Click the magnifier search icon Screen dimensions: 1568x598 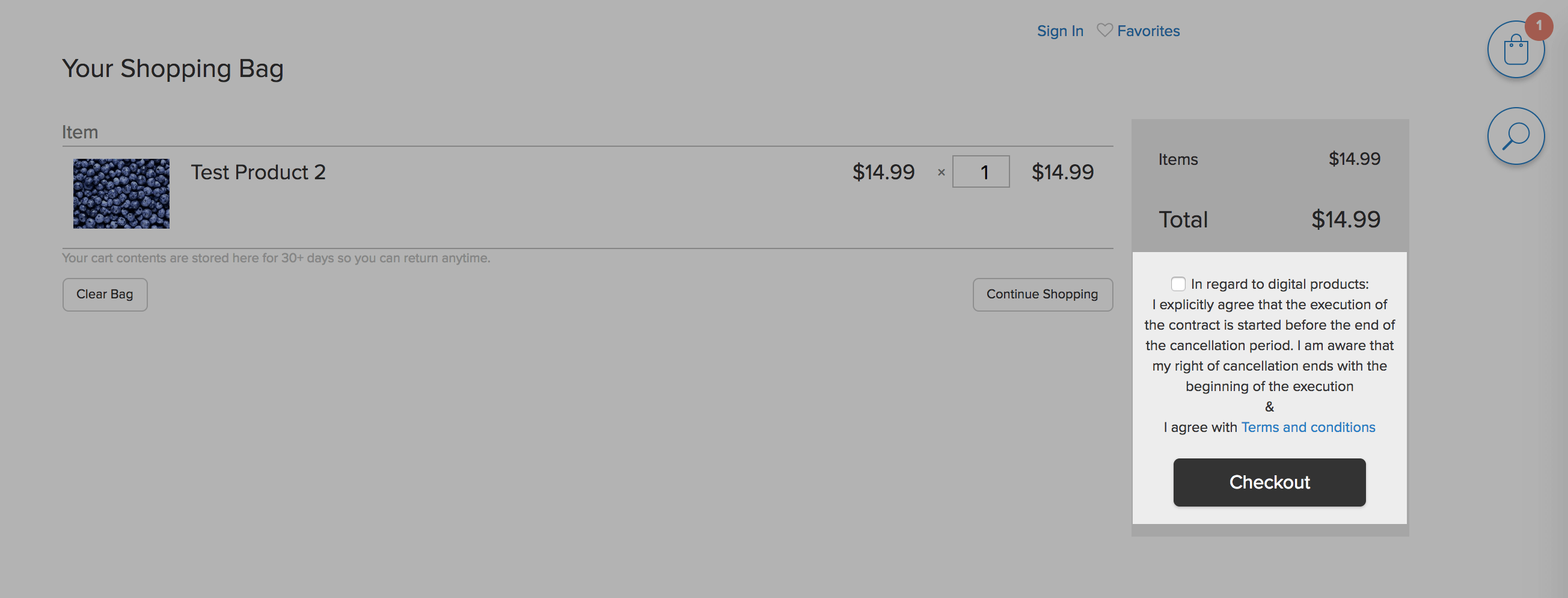point(1516,136)
